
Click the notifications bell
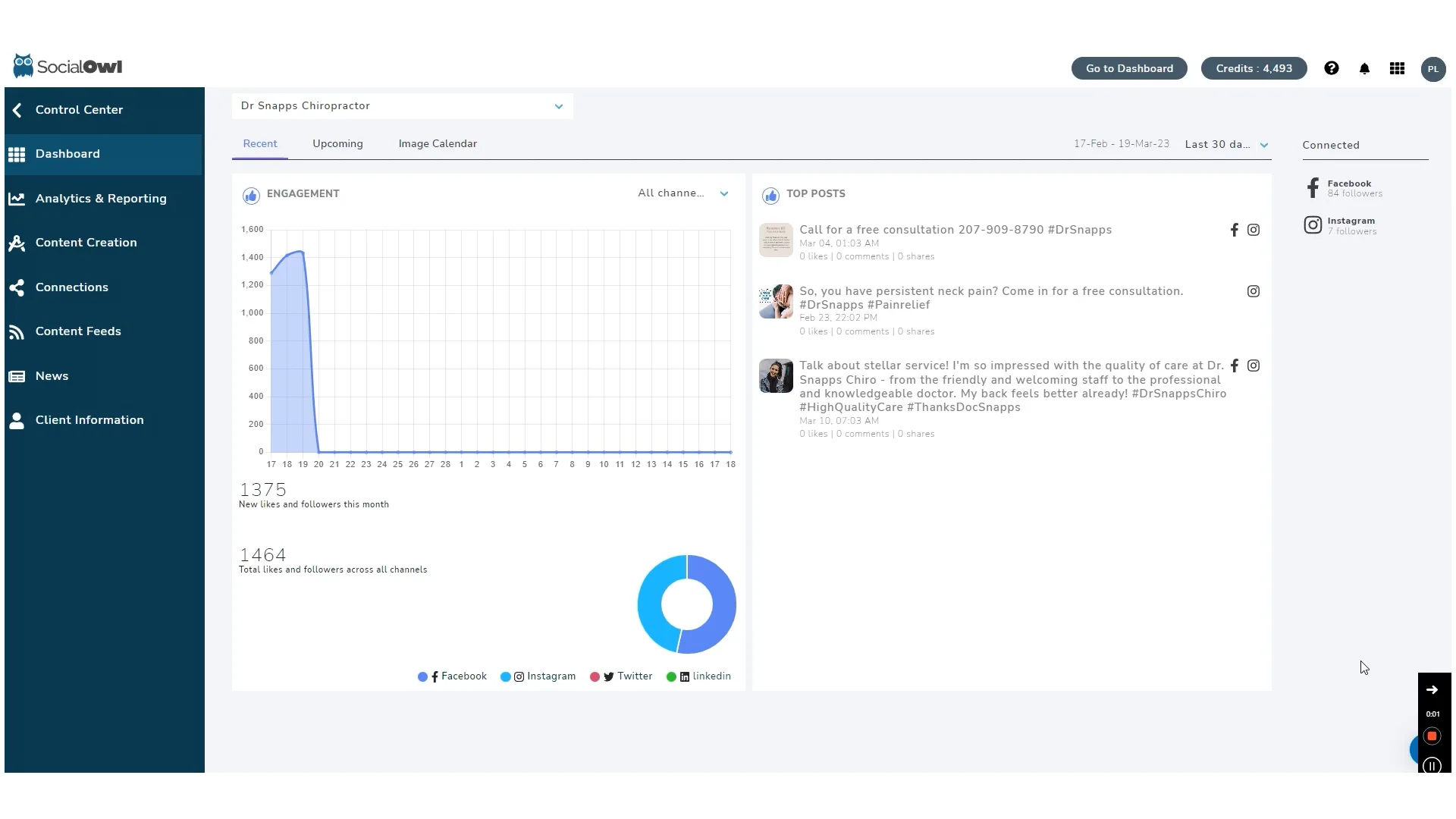1365,68
